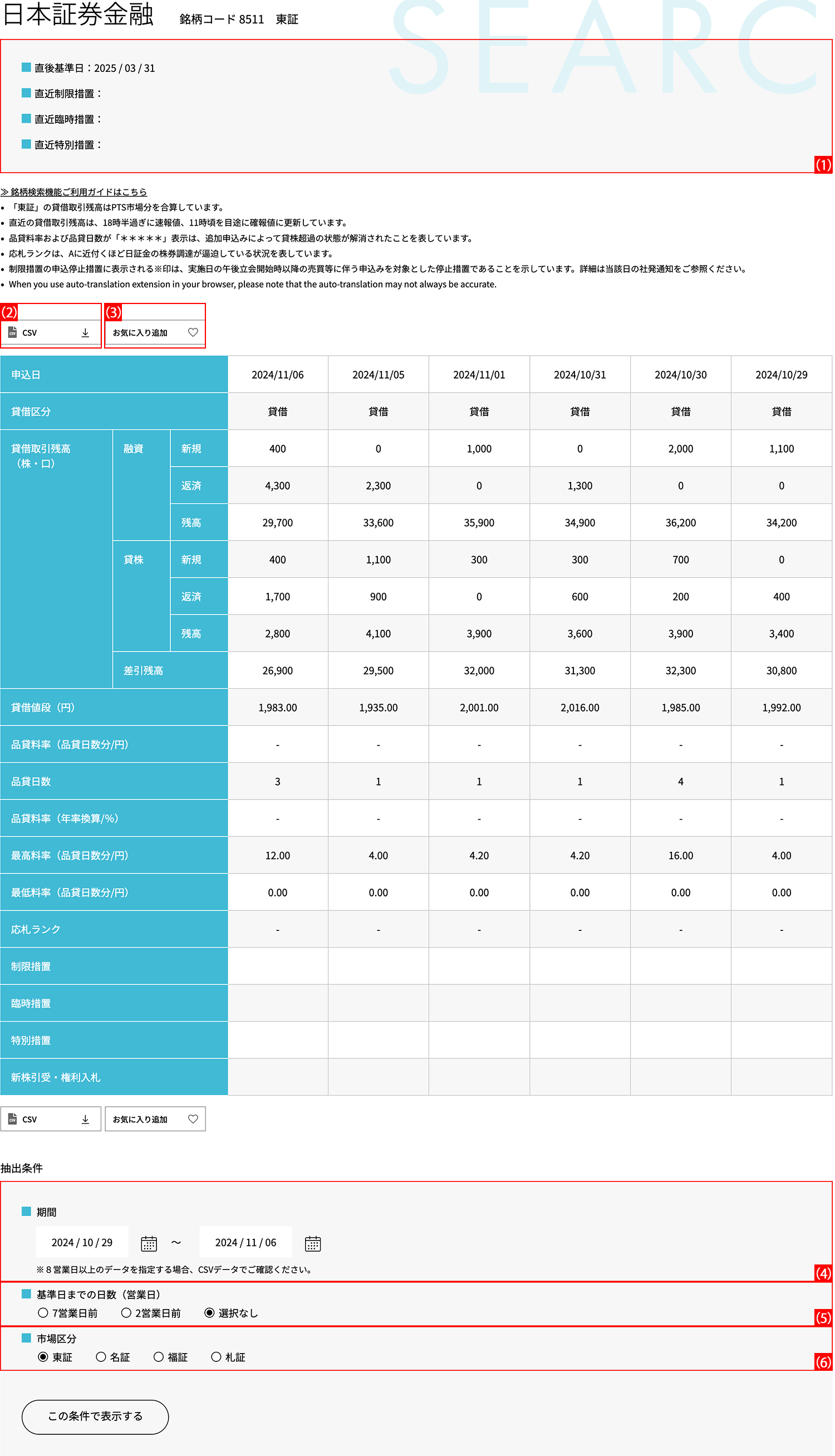Click the date column header 2024/11/01
The width and height of the screenshot is (835, 1456).
[x=479, y=375]
